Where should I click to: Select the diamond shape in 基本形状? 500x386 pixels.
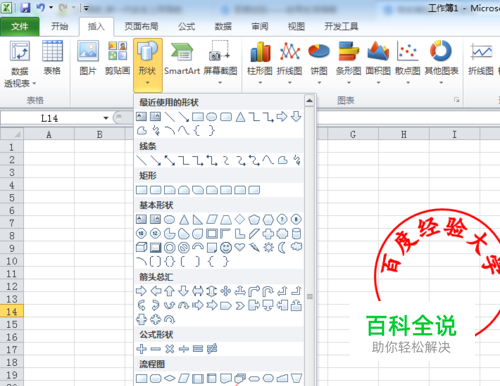pyautogui.click(x=240, y=219)
